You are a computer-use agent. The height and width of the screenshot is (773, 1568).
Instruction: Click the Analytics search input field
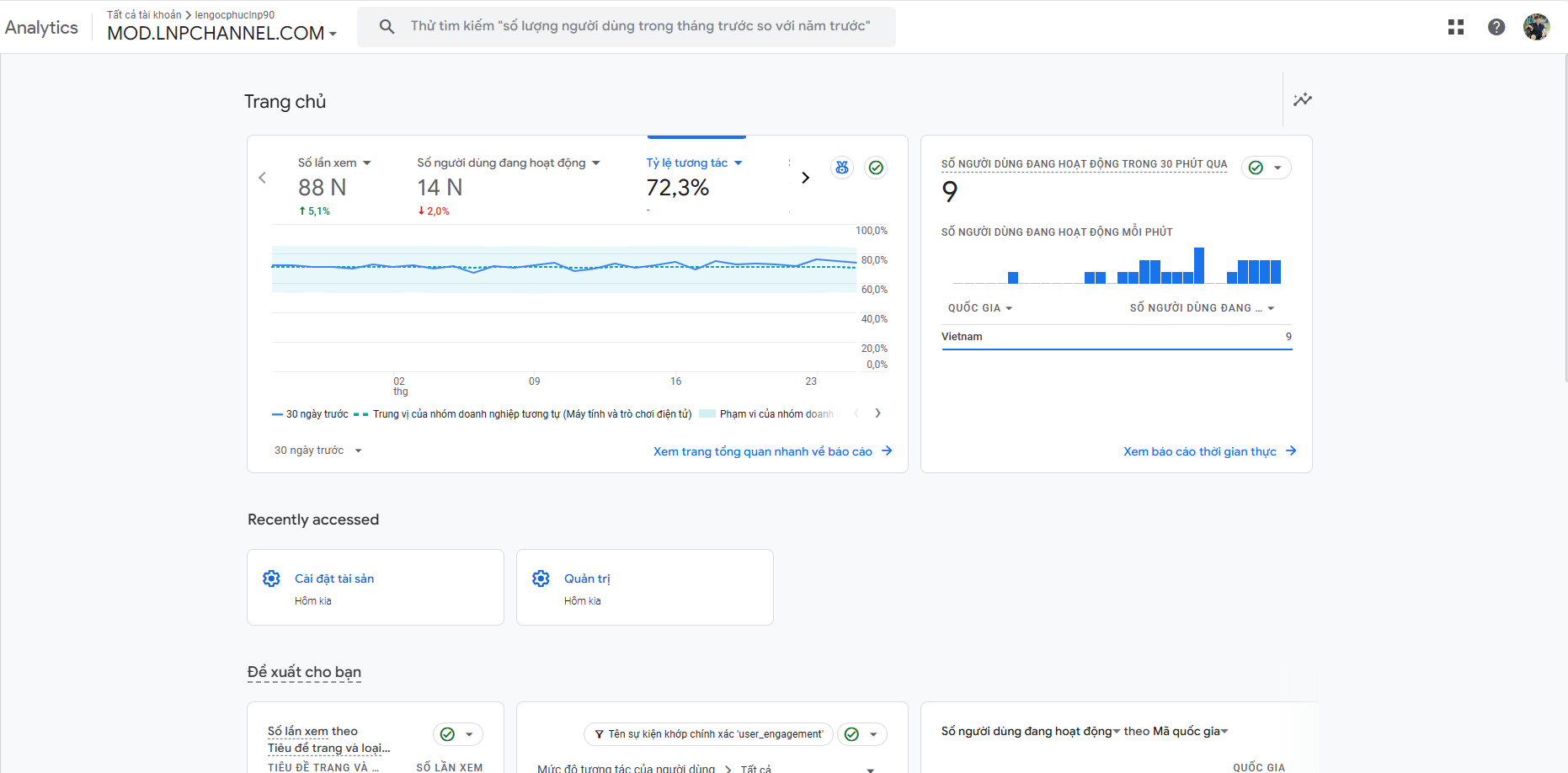[x=640, y=26]
